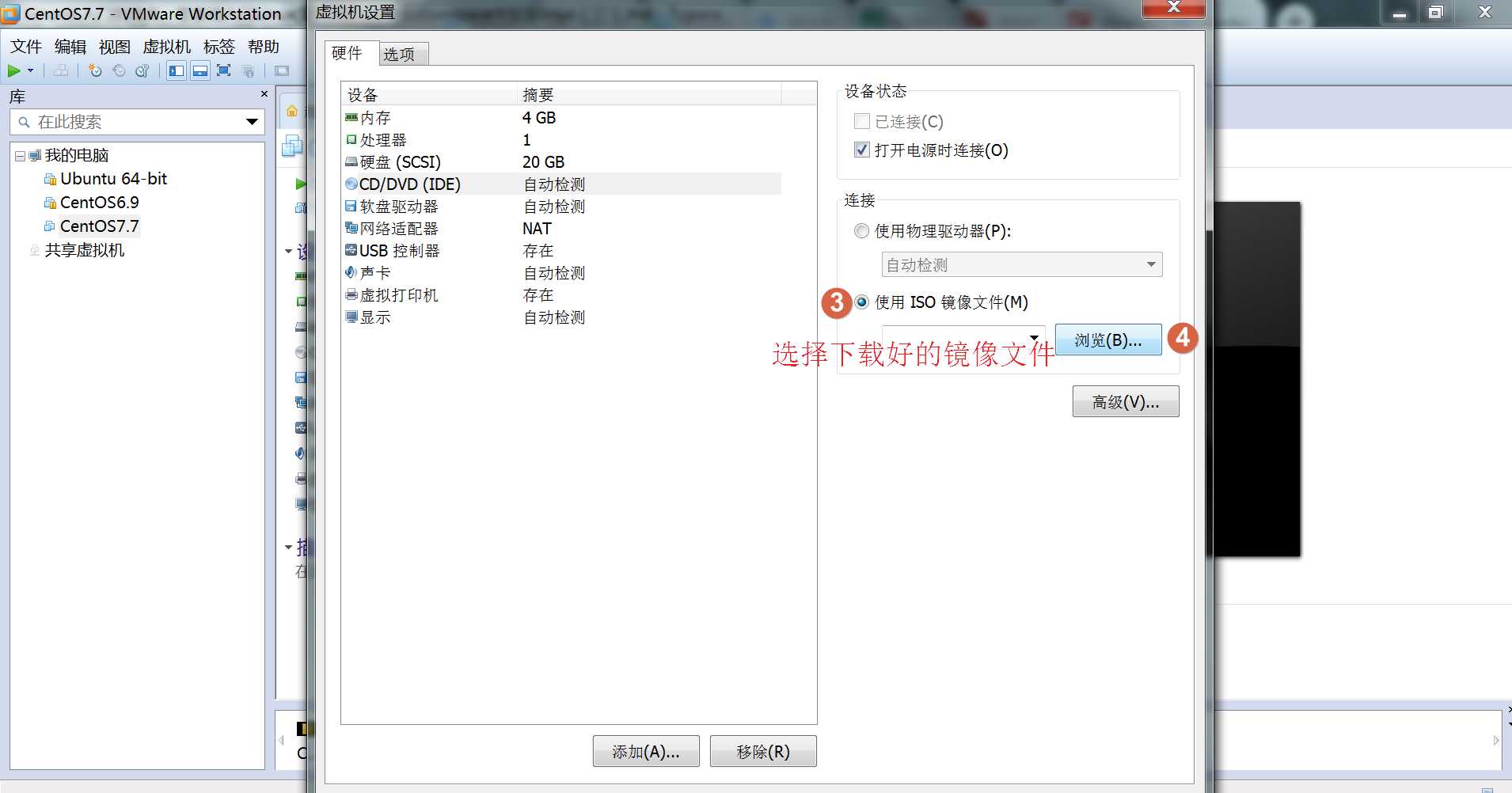Select 使用 ISO 镜像文件(M) radio button
Image resolution: width=1512 pixels, height=793 pixels.
click(862, 302)
